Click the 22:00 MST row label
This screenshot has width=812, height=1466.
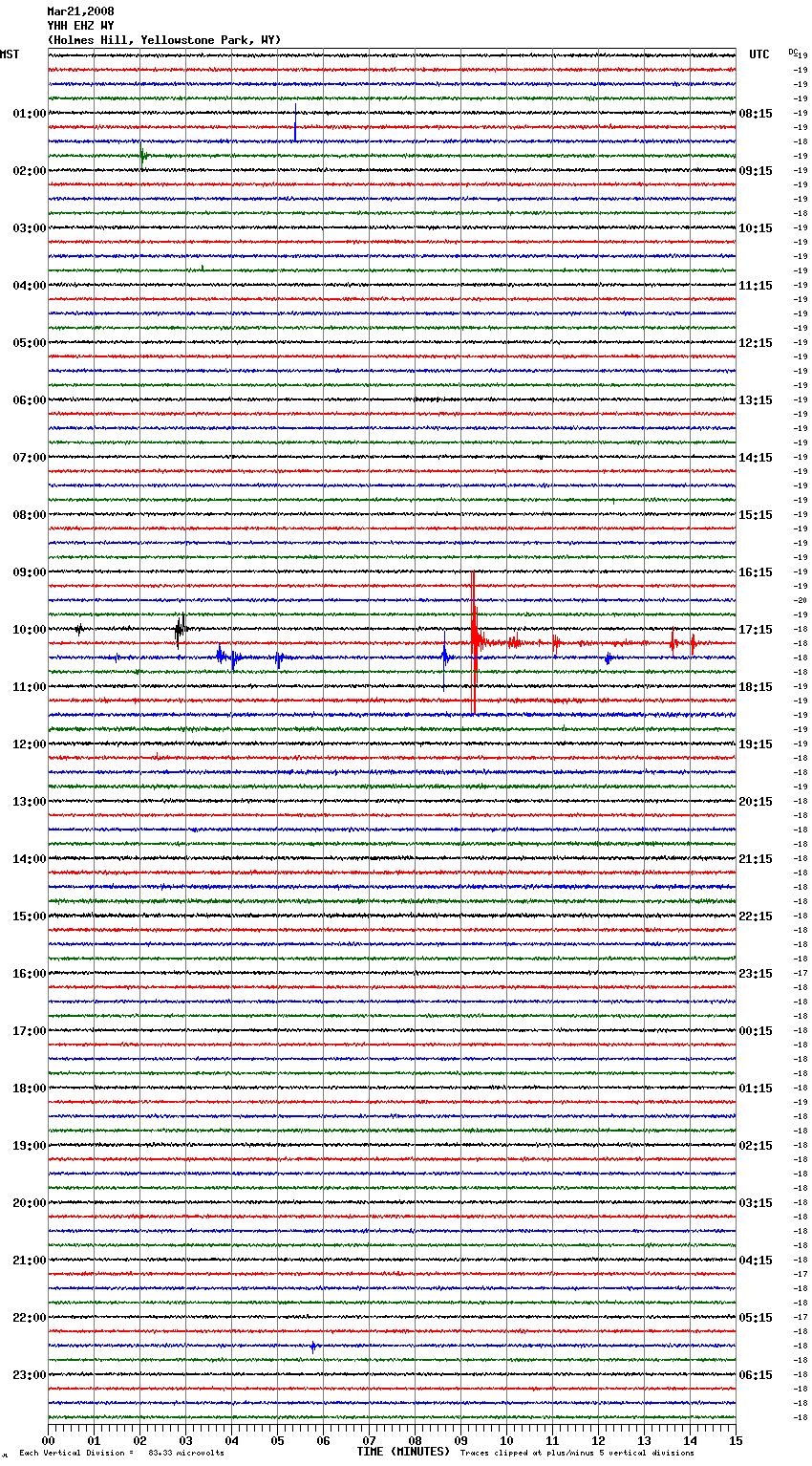point(30,1318)
